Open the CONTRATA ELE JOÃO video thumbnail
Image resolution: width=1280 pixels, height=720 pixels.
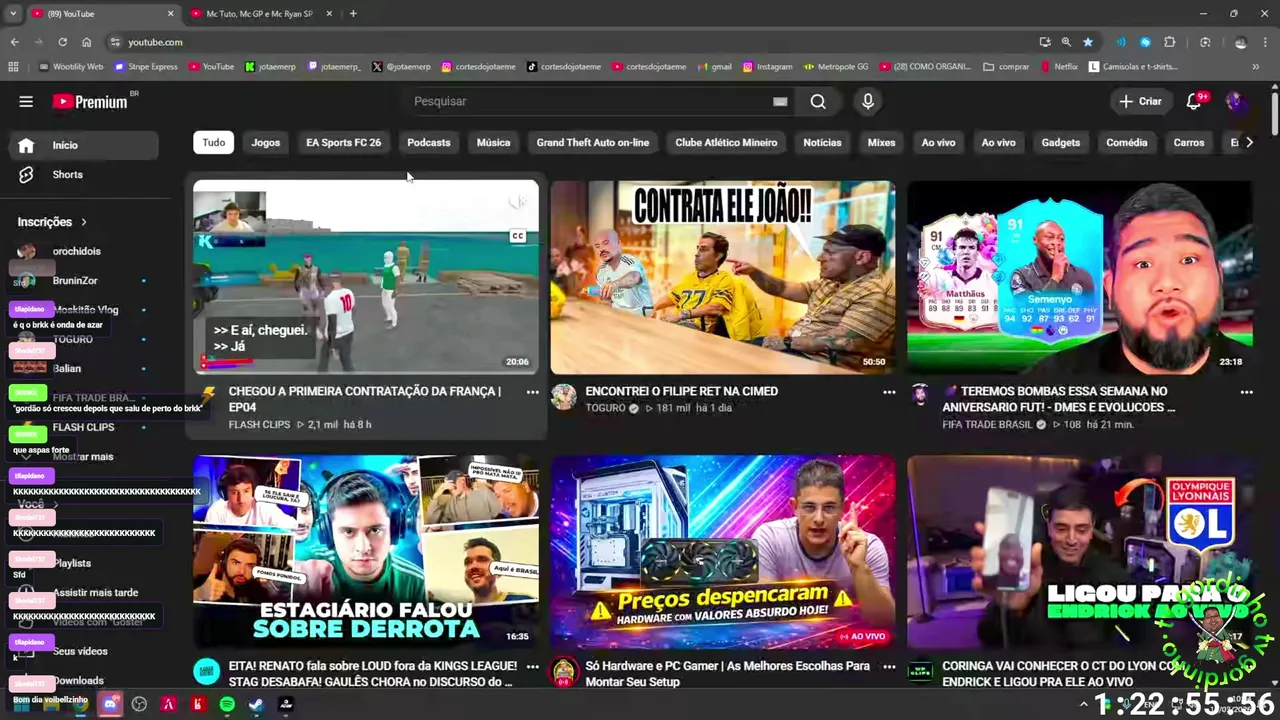722,277
